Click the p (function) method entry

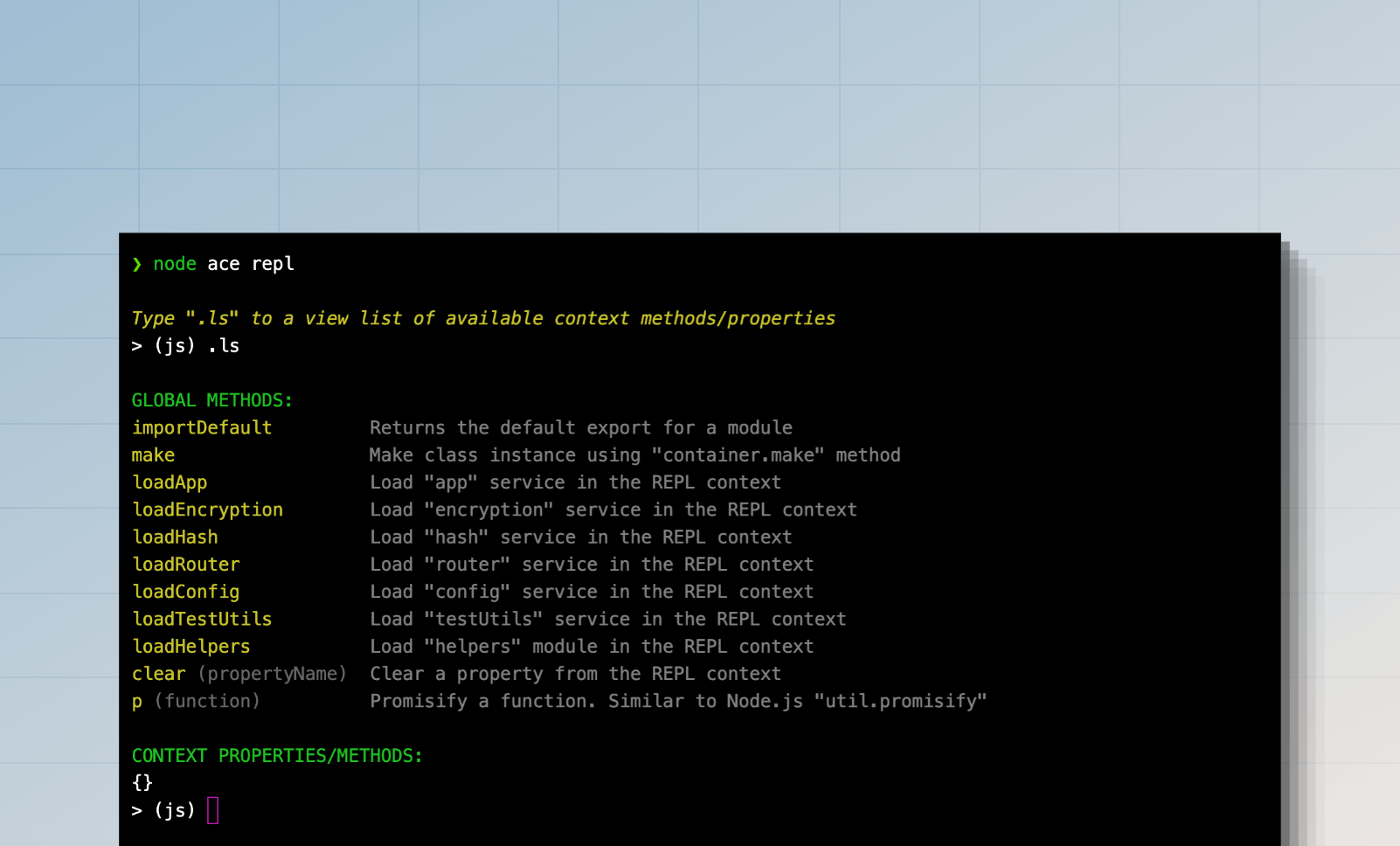(196, 701)
